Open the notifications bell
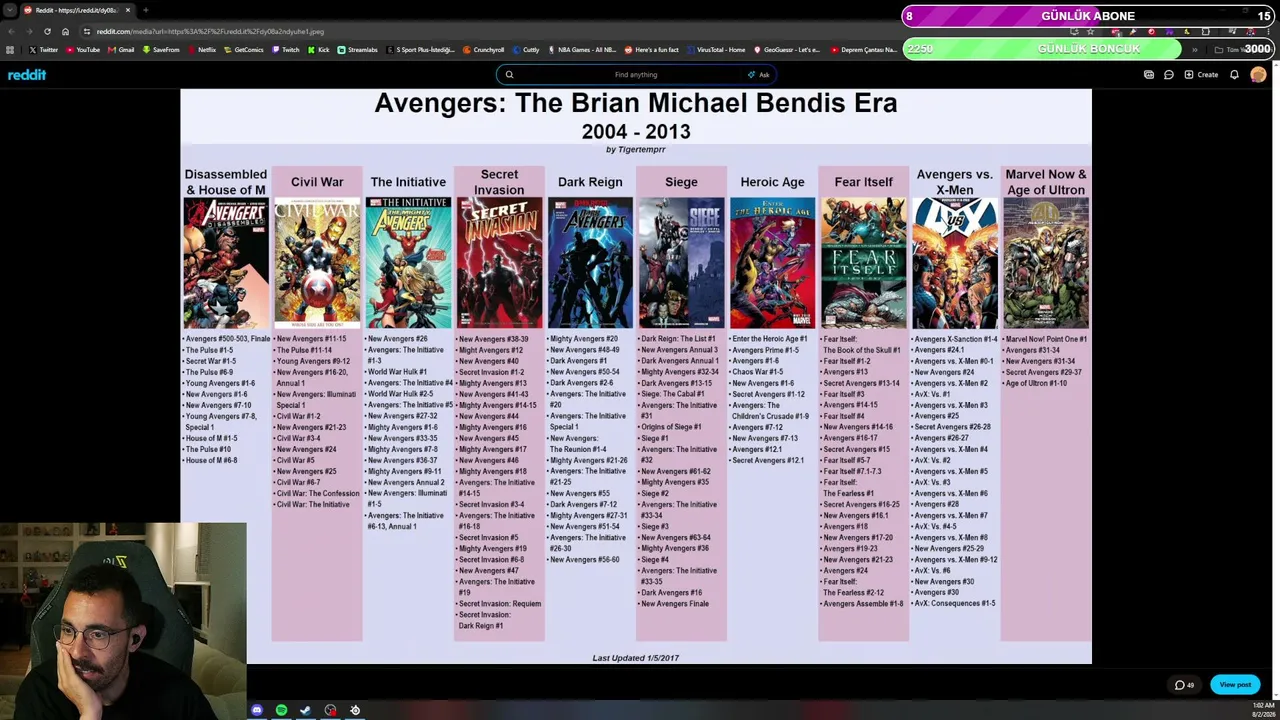 pyautogui.click(x=1234, y=75)
